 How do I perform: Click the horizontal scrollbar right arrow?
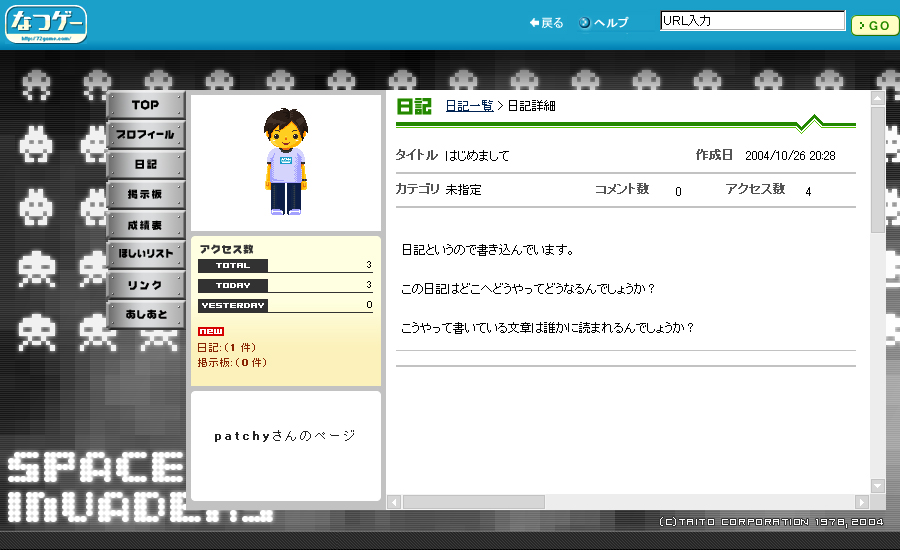(x=862, y=502)
